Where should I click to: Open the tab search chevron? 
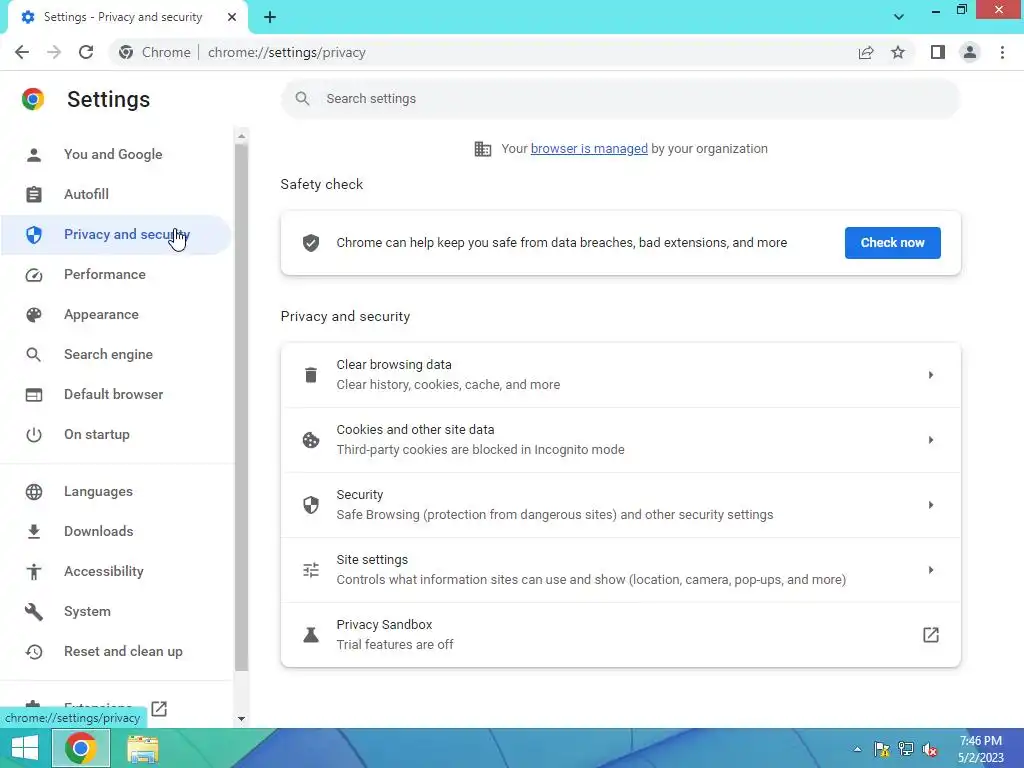pyautogui.click(x=899, y=17)
